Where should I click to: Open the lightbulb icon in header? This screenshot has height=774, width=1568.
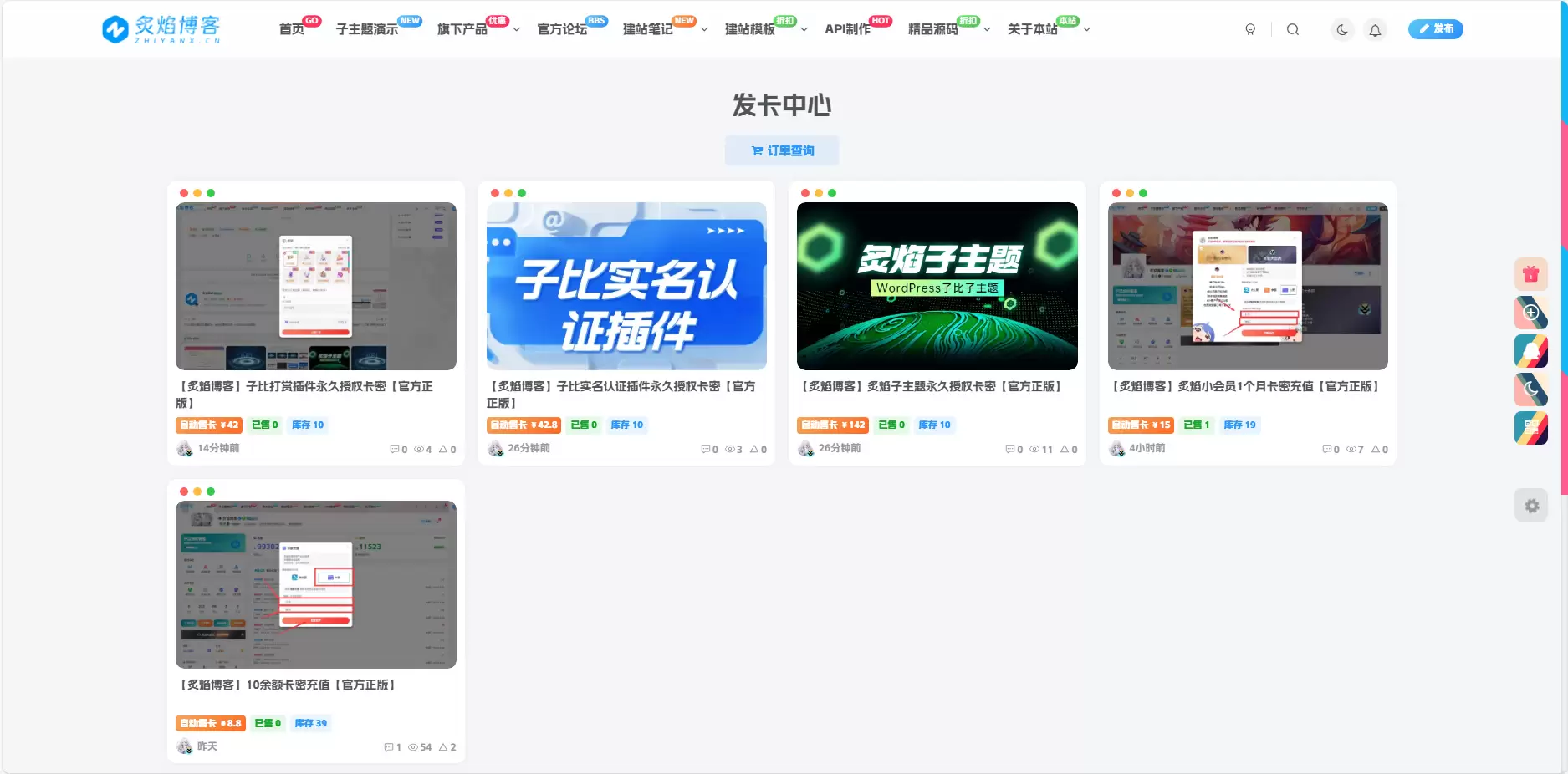tap(1250, 29)
